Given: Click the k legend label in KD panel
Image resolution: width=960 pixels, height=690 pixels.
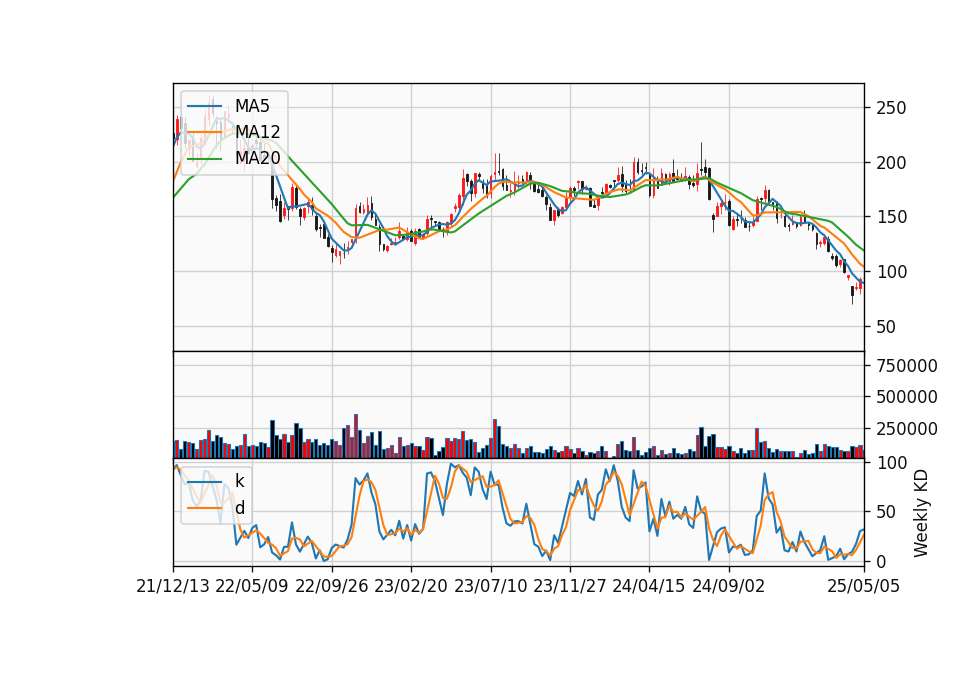Looking at the screenshot, I should [239, 481].
